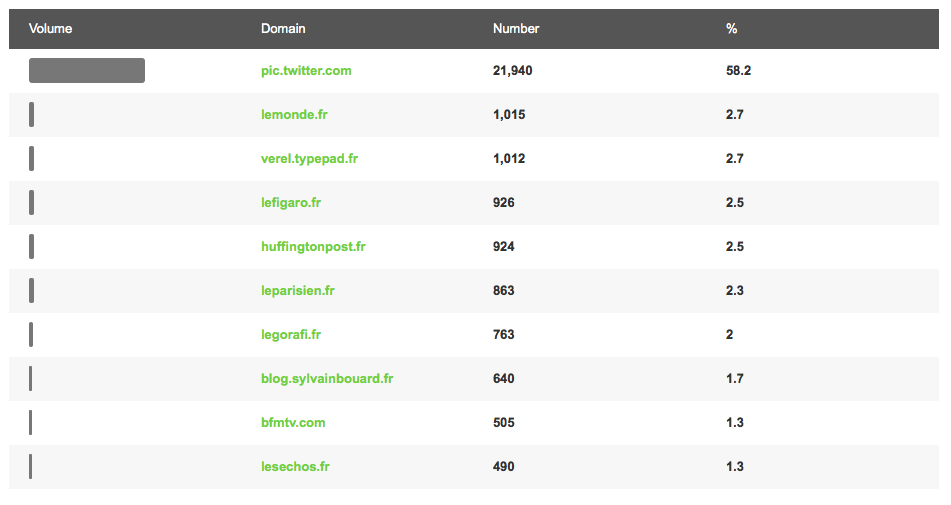Image resolution: width=951 pixels, height=505 pixels.
Task: Select the percentage in the lesechos.fr row
Action: 734,467
